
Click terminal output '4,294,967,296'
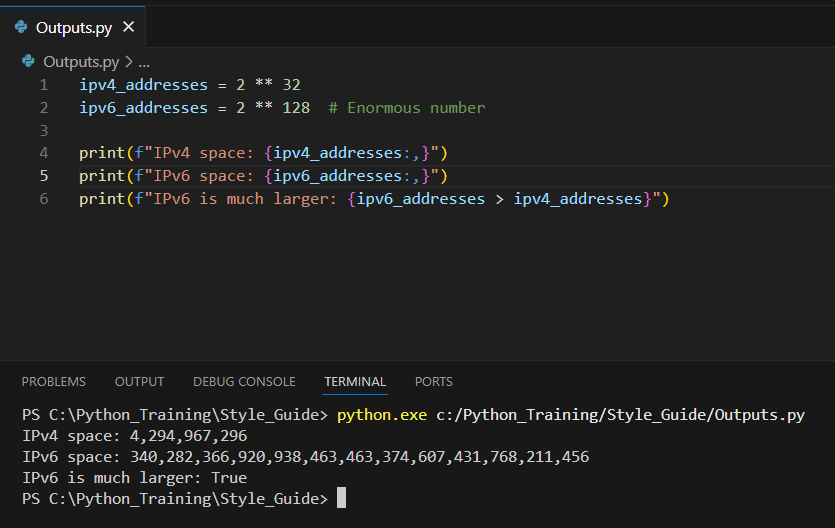tap(189, 436)
